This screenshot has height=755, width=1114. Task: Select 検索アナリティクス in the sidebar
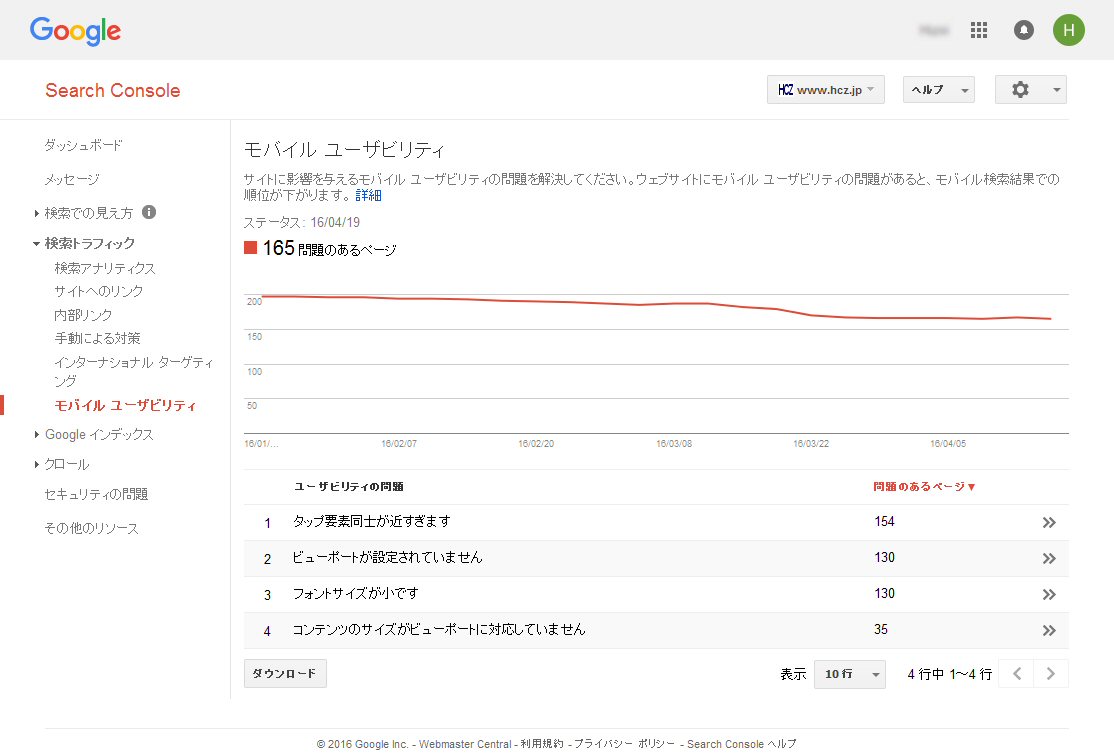tap(104, 268)
